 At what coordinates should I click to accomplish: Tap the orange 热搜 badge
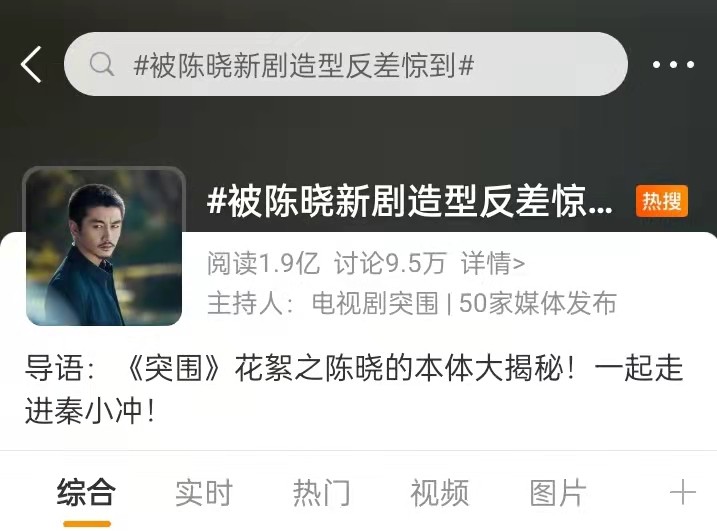(662, 201)
